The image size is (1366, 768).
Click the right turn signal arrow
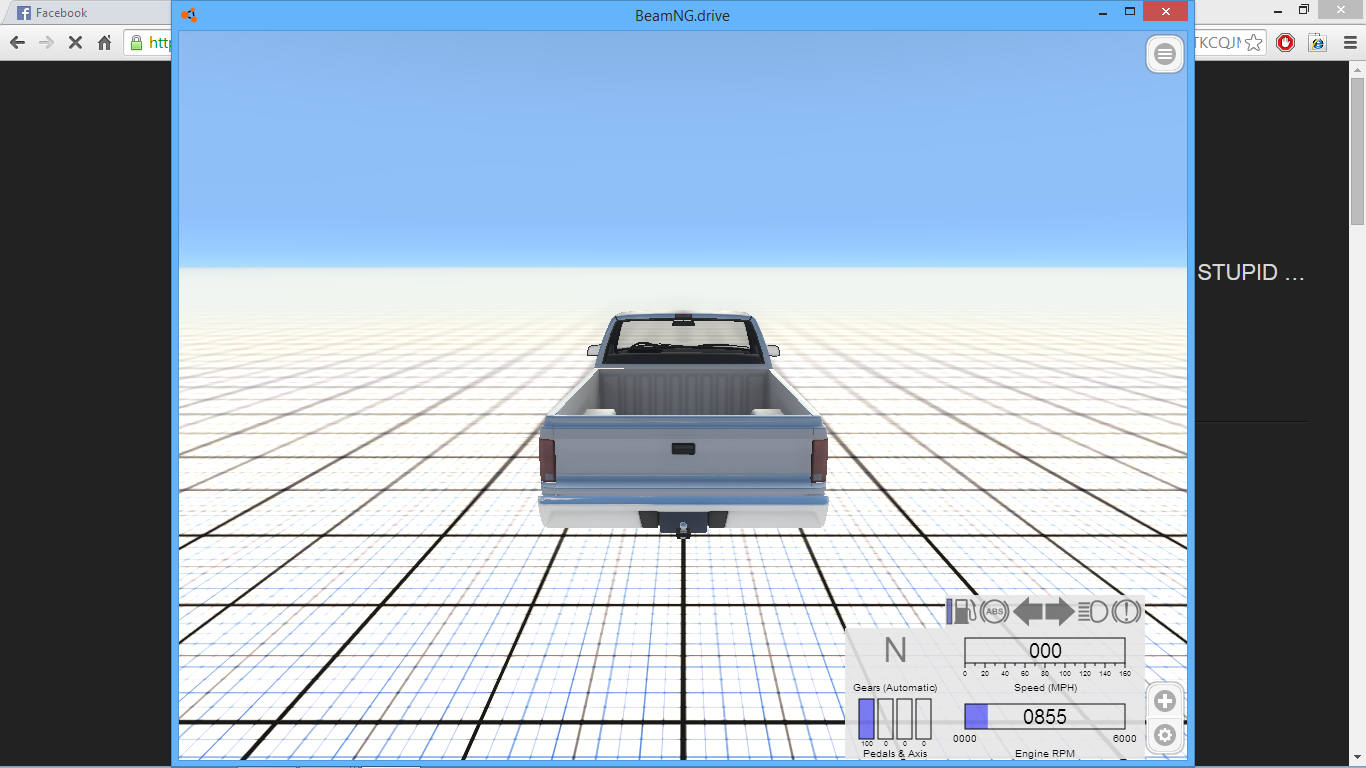(x=1060, y=611)
